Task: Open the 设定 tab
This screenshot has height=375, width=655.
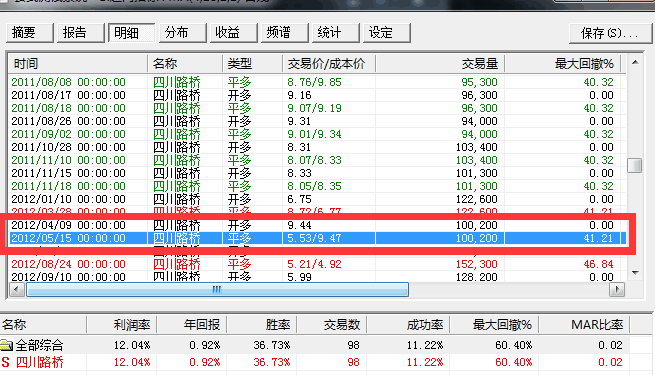Action: 386,33
